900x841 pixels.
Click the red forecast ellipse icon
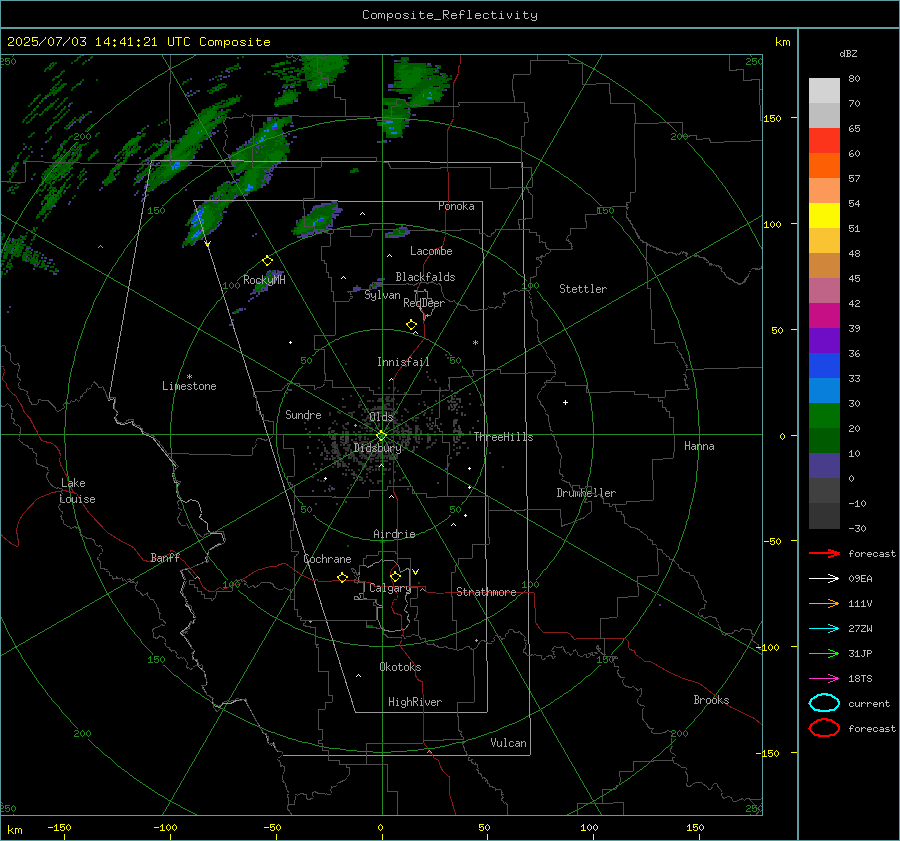pyautogui.click(x=824, y=728)
